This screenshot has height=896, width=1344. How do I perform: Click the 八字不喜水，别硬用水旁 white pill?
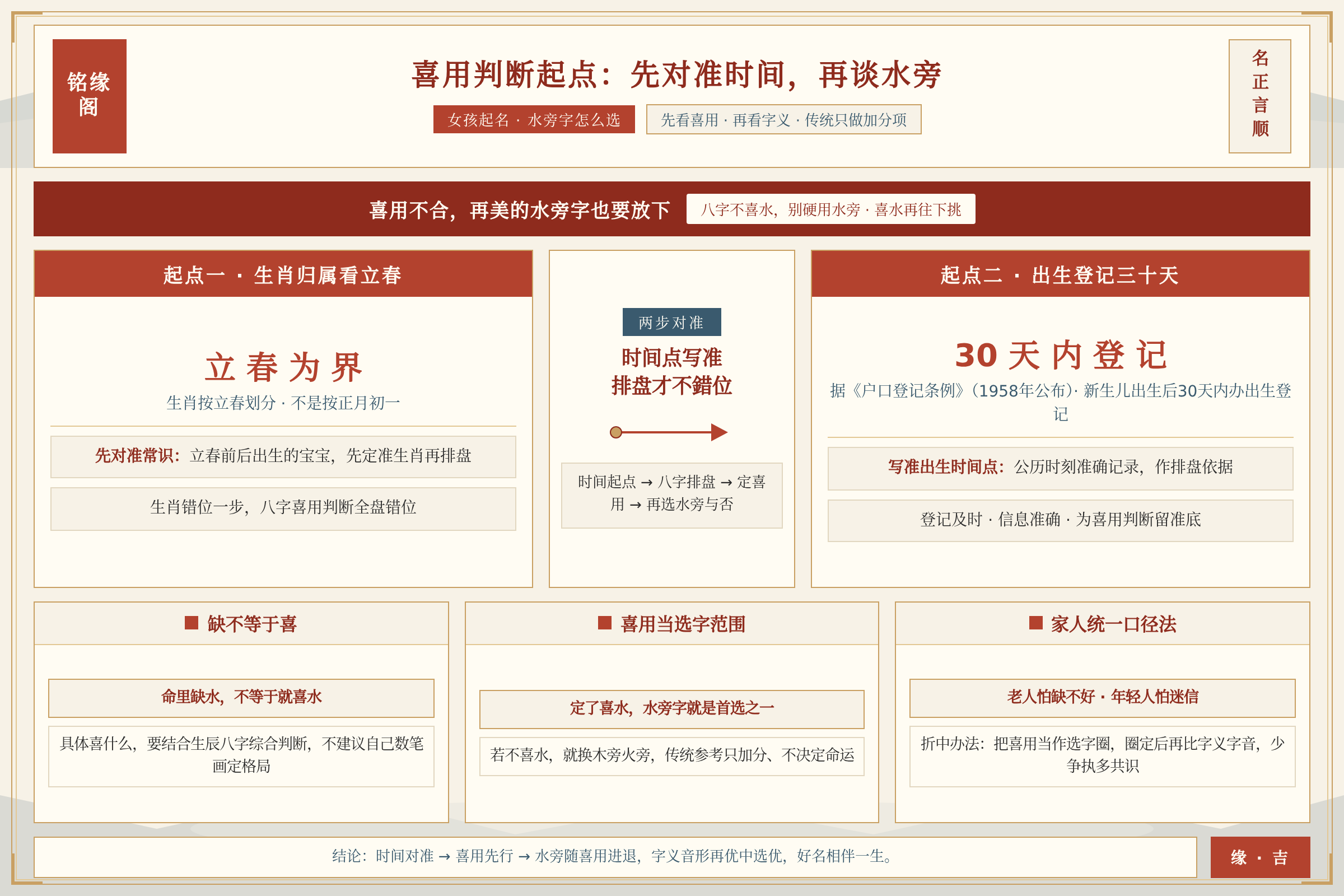[x=830, y=209]
